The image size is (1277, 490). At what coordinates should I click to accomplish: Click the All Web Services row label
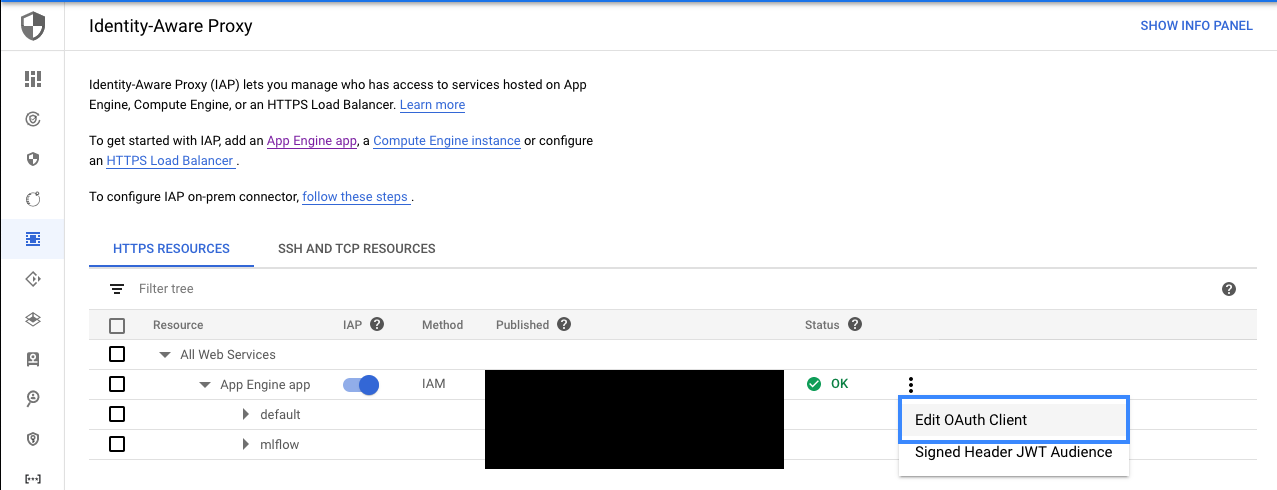pos(228,355)
